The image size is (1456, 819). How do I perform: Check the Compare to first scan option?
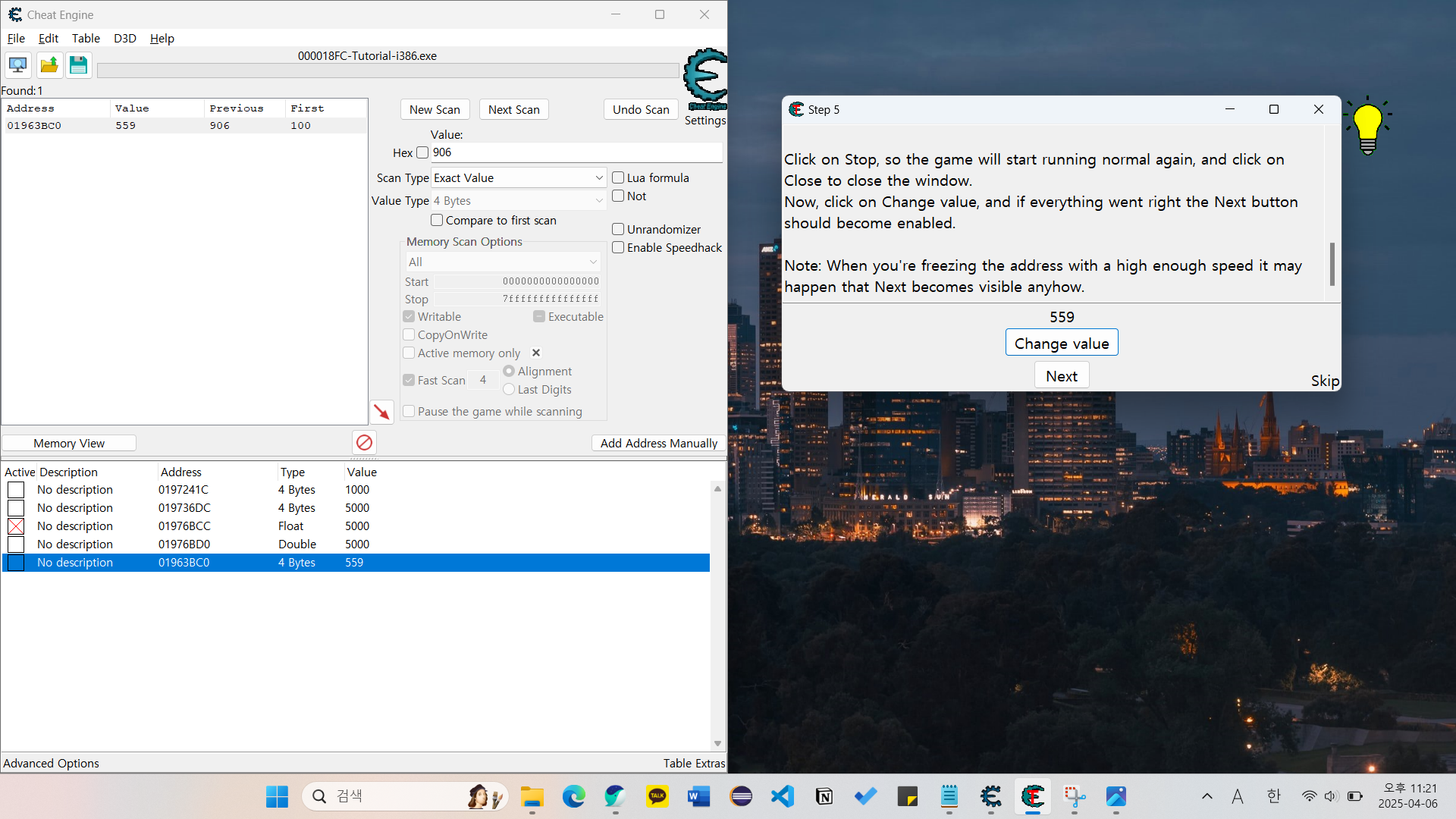pos(437,220)
